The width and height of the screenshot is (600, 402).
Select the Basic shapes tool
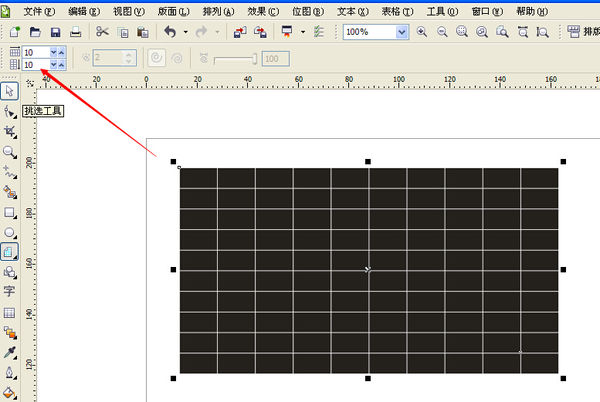click(x=10, y=272)
